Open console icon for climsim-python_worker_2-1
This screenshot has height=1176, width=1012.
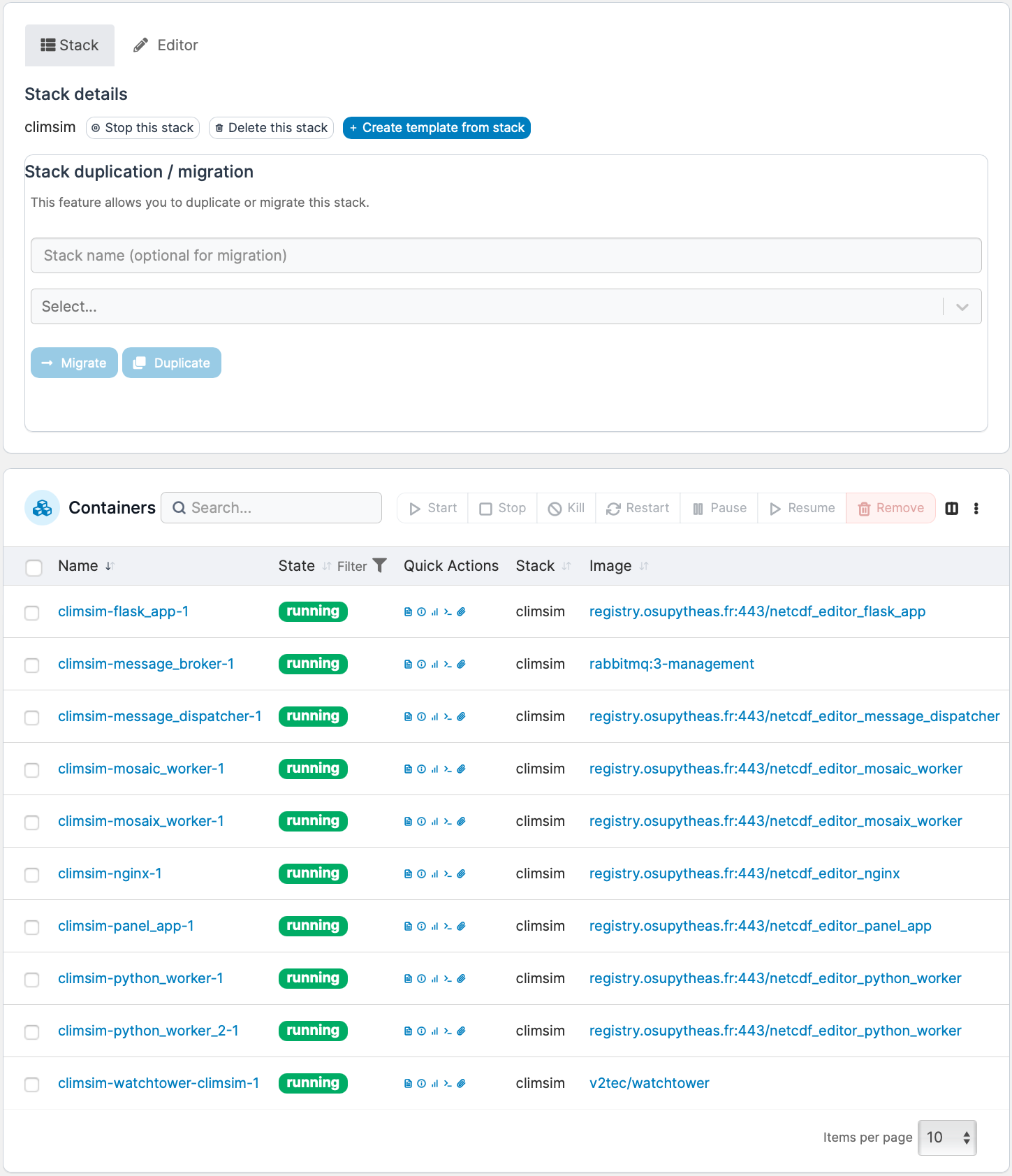(x=448, y=1031)
